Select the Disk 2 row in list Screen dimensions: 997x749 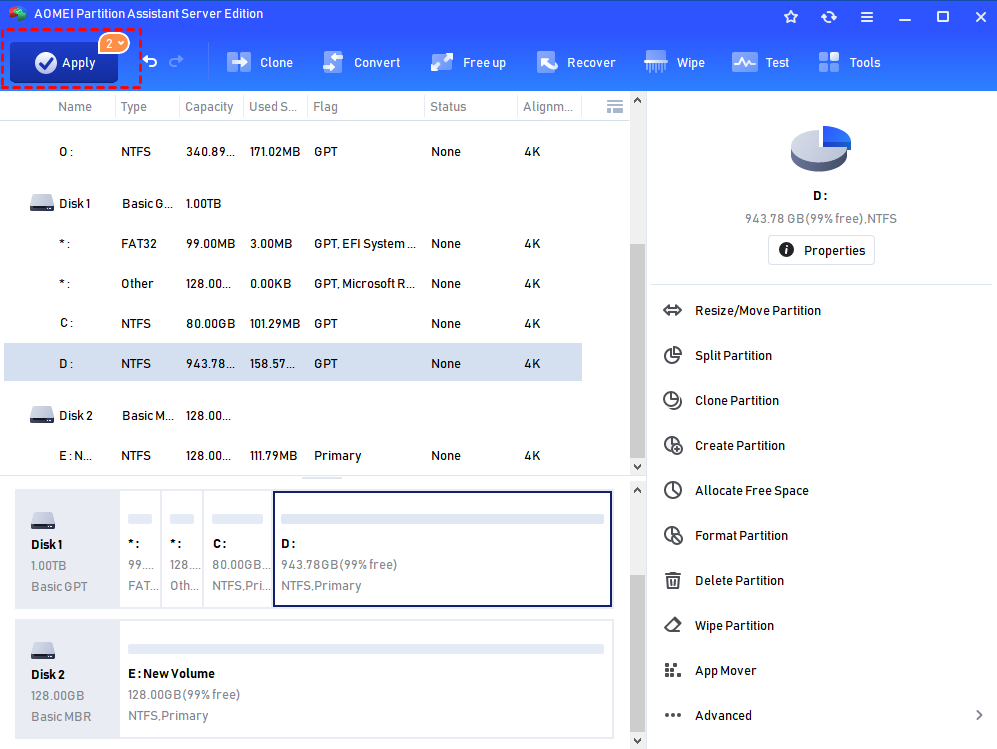(x=293, y=416)
